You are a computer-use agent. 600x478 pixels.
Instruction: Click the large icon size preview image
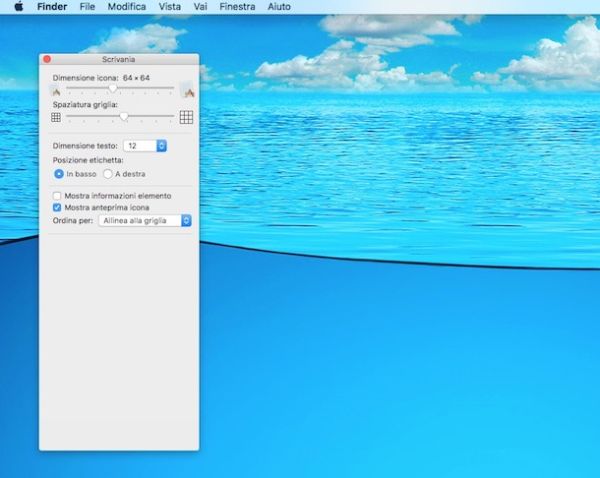[x=187, y=90]
